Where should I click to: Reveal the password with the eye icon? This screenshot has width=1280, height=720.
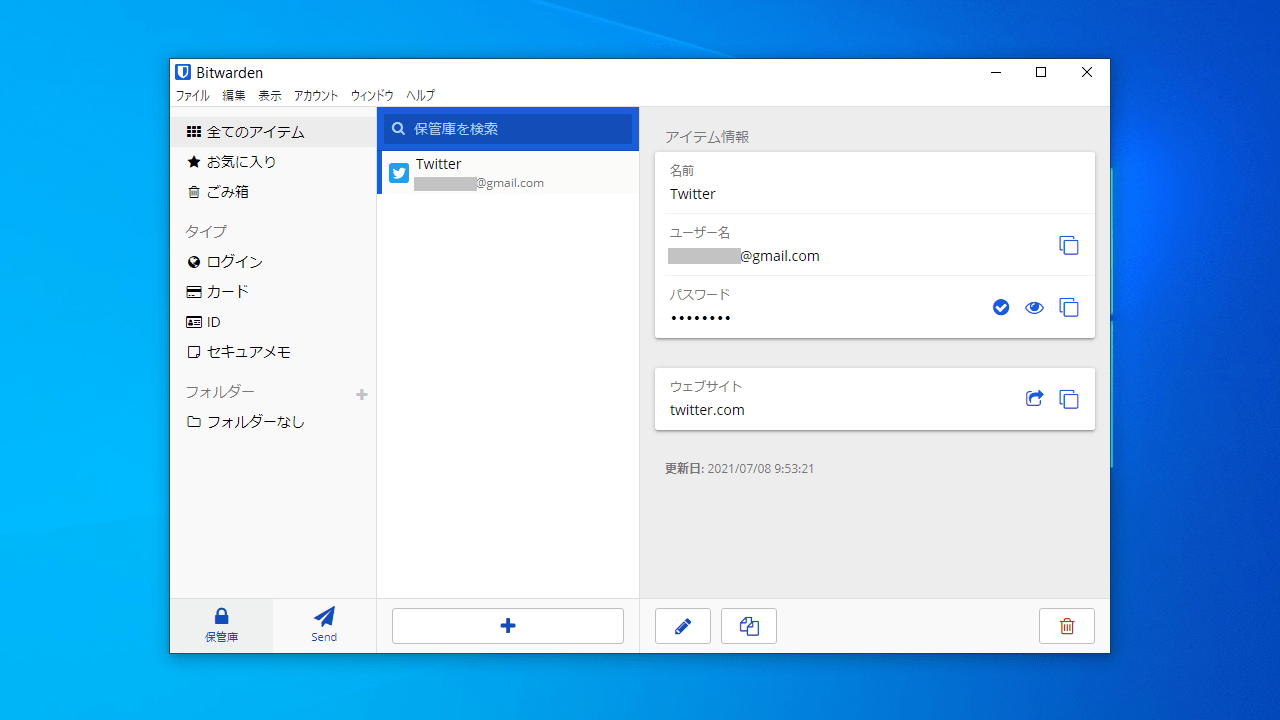point(1034,307)
